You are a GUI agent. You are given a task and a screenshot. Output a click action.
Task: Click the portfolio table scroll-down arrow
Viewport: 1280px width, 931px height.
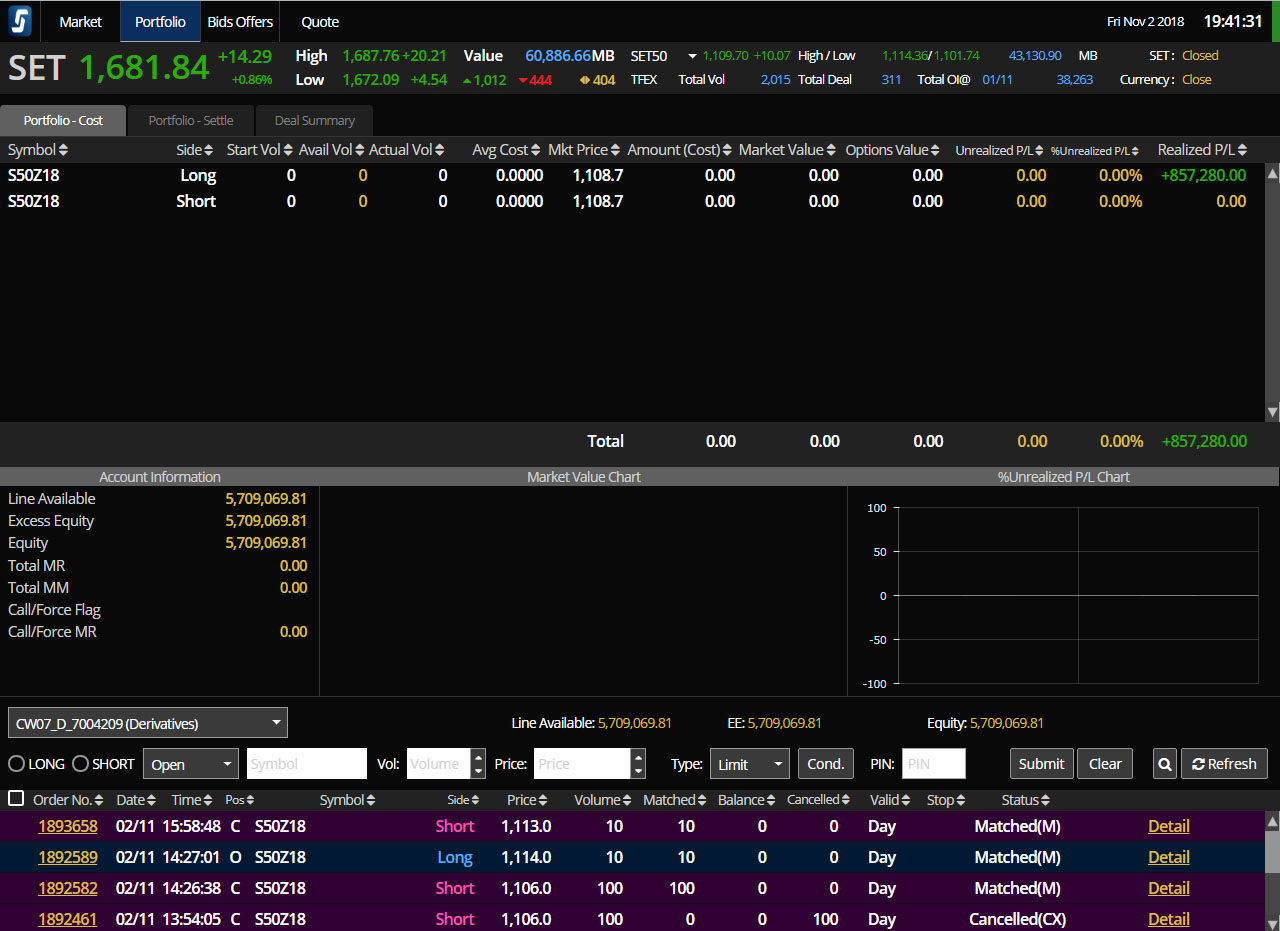click(x=1272, y=412)
